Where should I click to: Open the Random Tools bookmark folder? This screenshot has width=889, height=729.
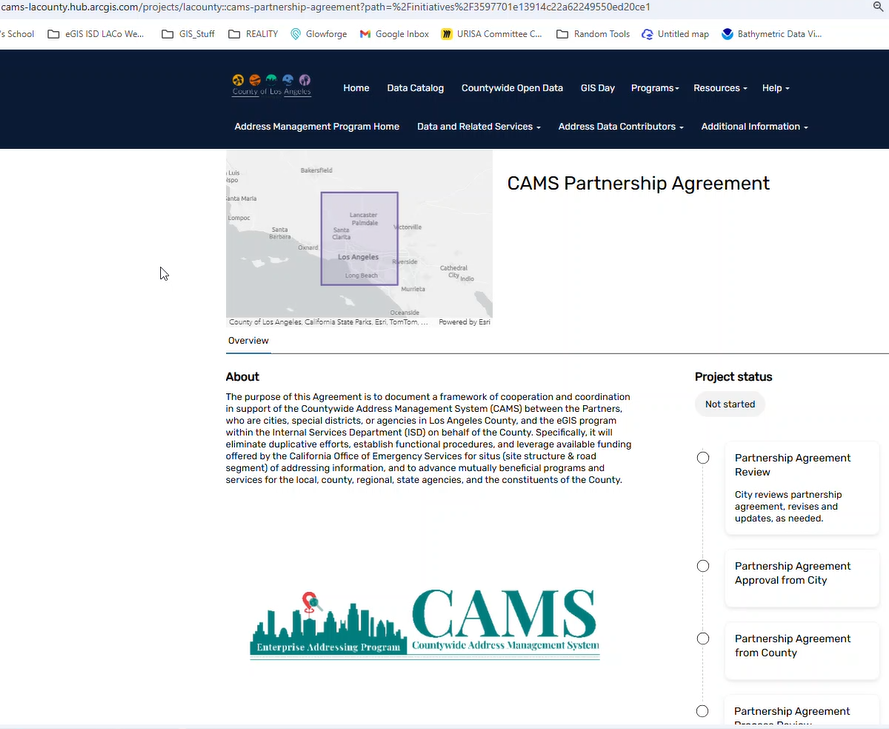(593, 34)
